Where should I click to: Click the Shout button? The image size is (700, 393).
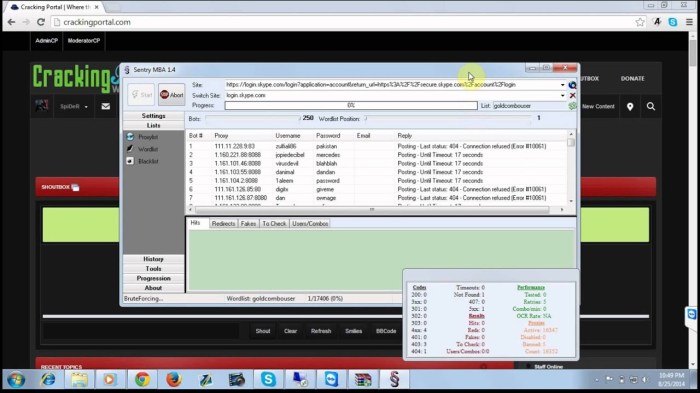(263, 331)
